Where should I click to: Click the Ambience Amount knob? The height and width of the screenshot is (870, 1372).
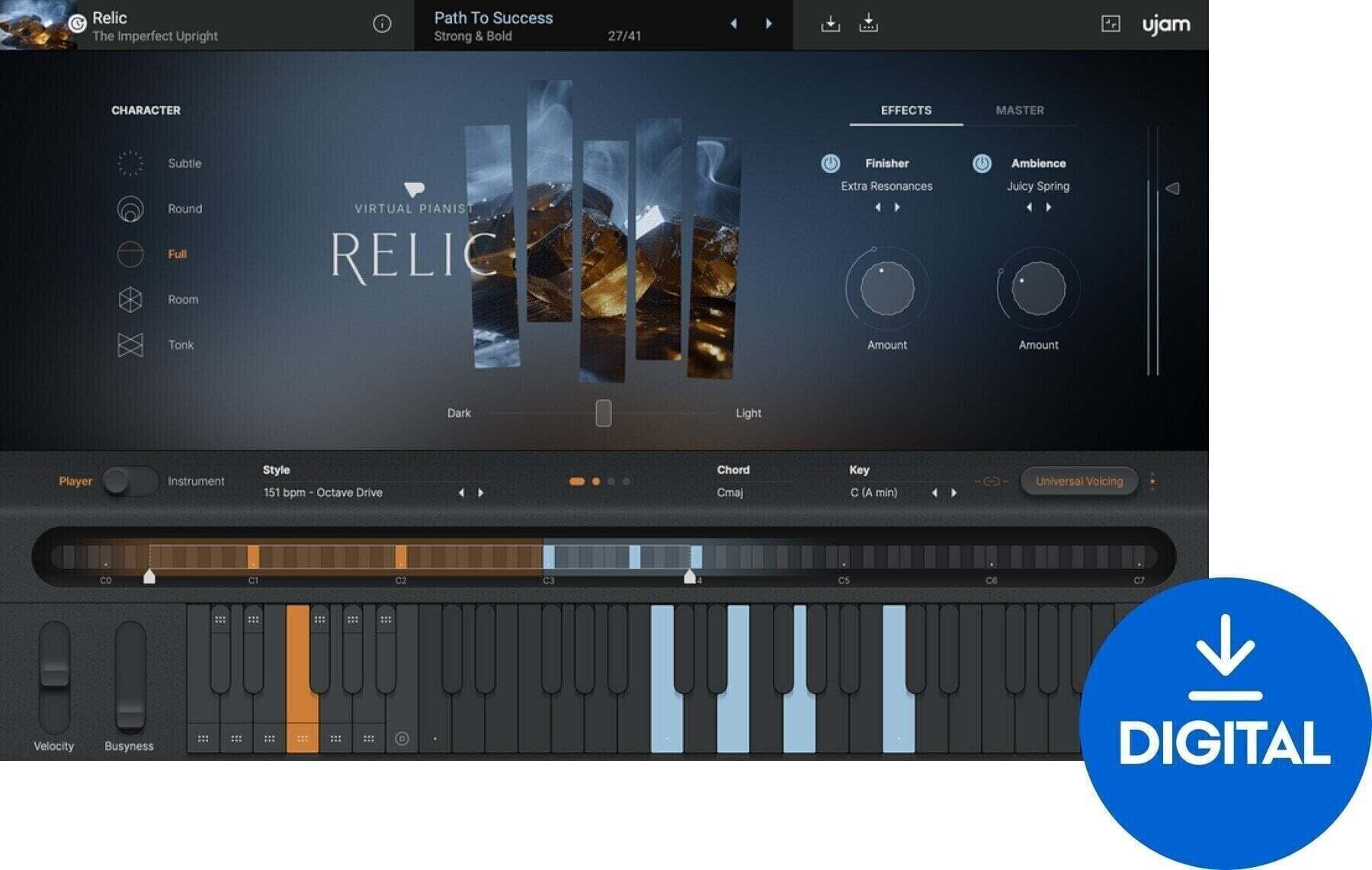pos(1038,288)
